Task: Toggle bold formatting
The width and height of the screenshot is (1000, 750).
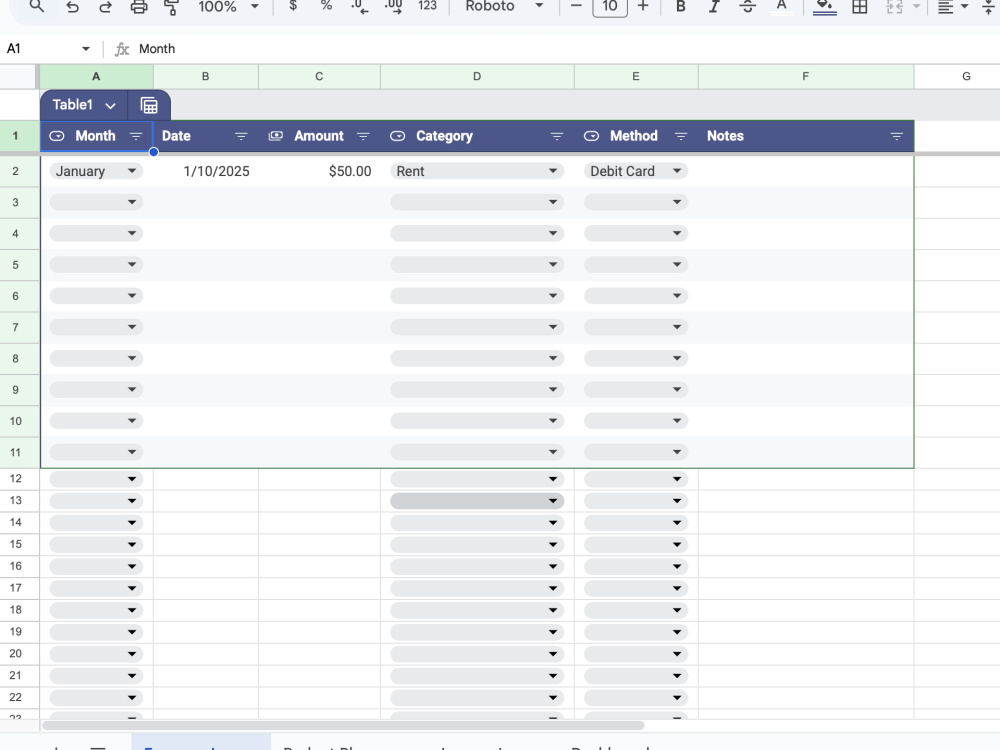Action: click(x=680, y=6)
